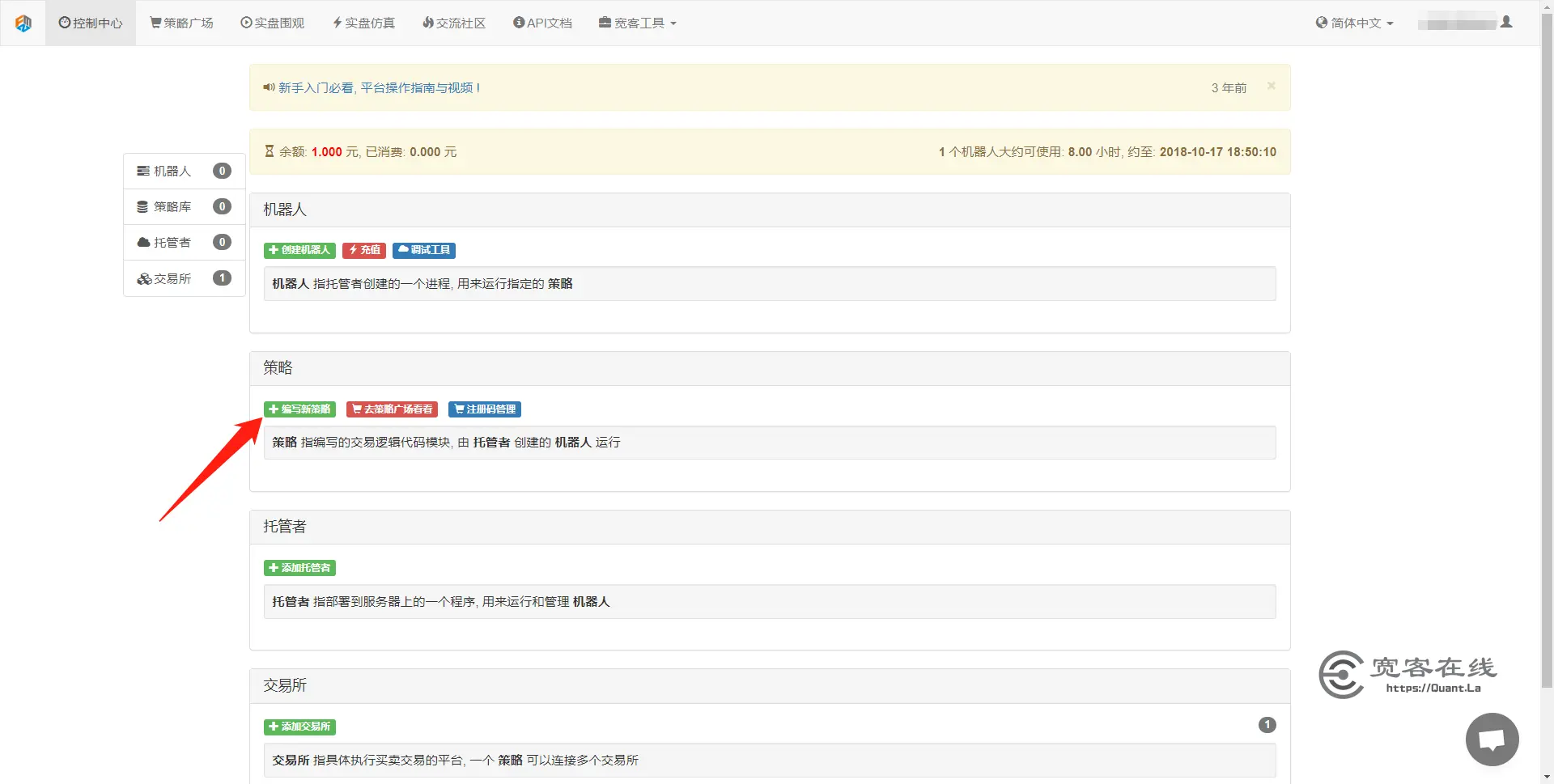Click the green 创建机器人 button
Image resolution: width=1554 pixels, height=784 pixels.
299,250
